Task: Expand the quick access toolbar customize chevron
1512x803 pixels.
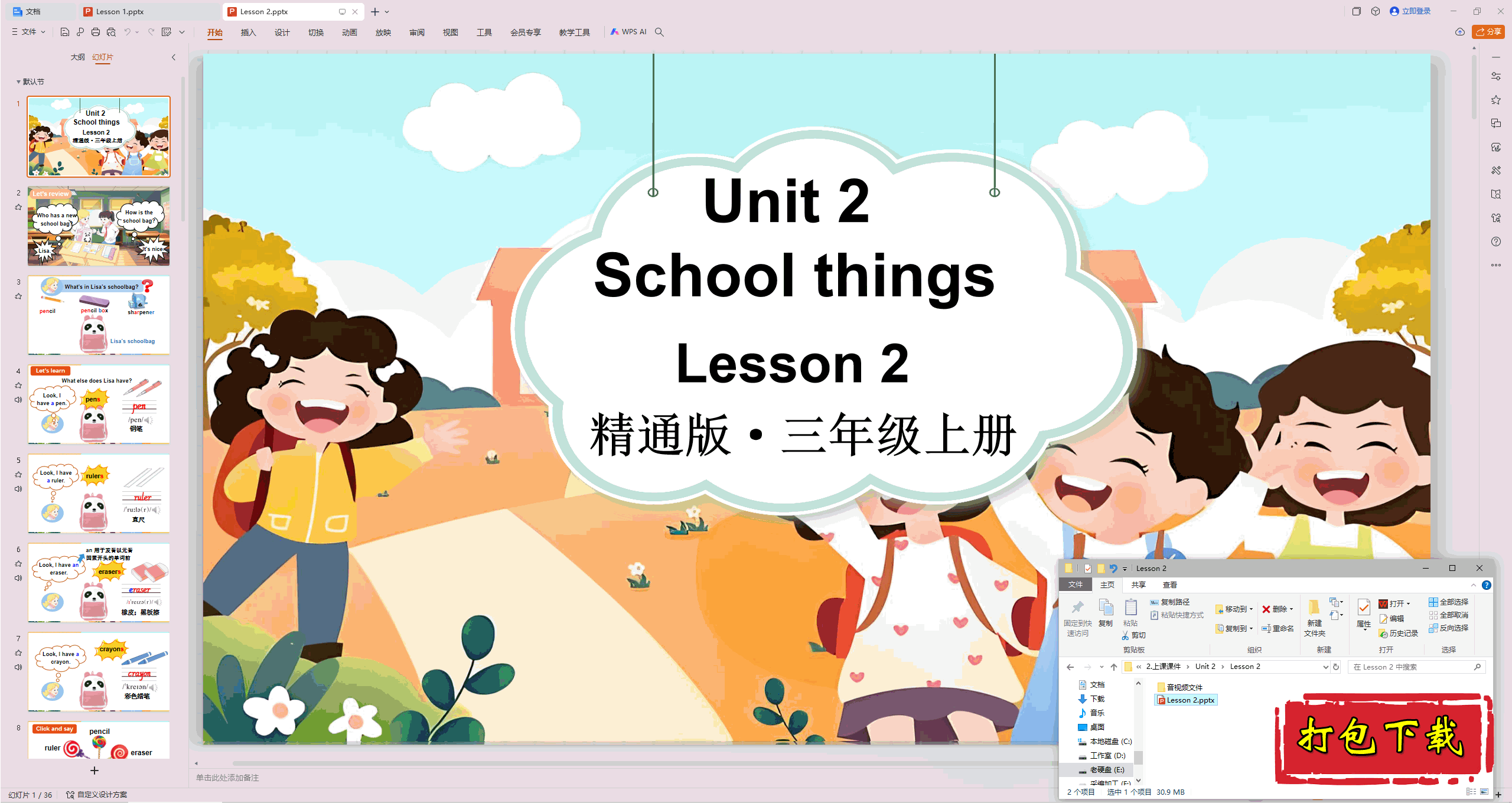Action: [182, 32]
